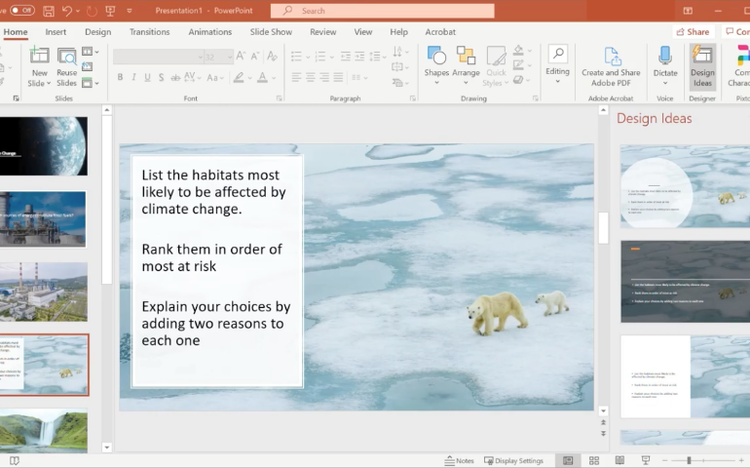Screen dimensions: 750x468
Task: Switch to Slide Sorter view
Action: coord(593,461)
